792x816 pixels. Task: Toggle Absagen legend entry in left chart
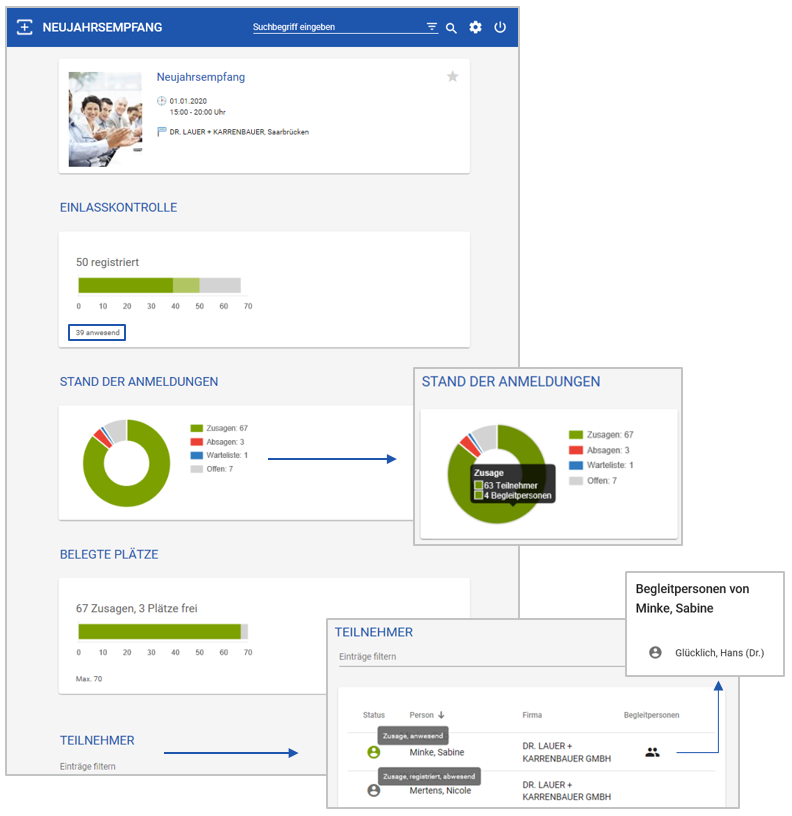(x=217, y=442)
